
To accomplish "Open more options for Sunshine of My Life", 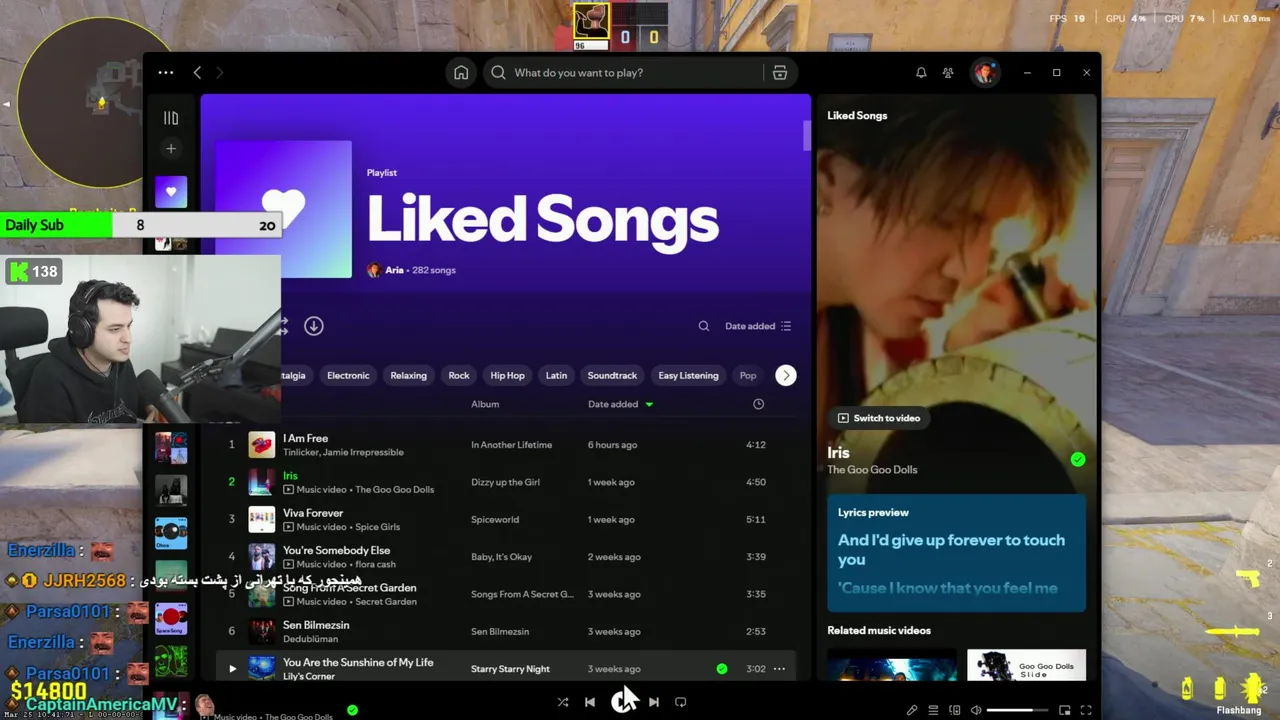I will (779, 668).
